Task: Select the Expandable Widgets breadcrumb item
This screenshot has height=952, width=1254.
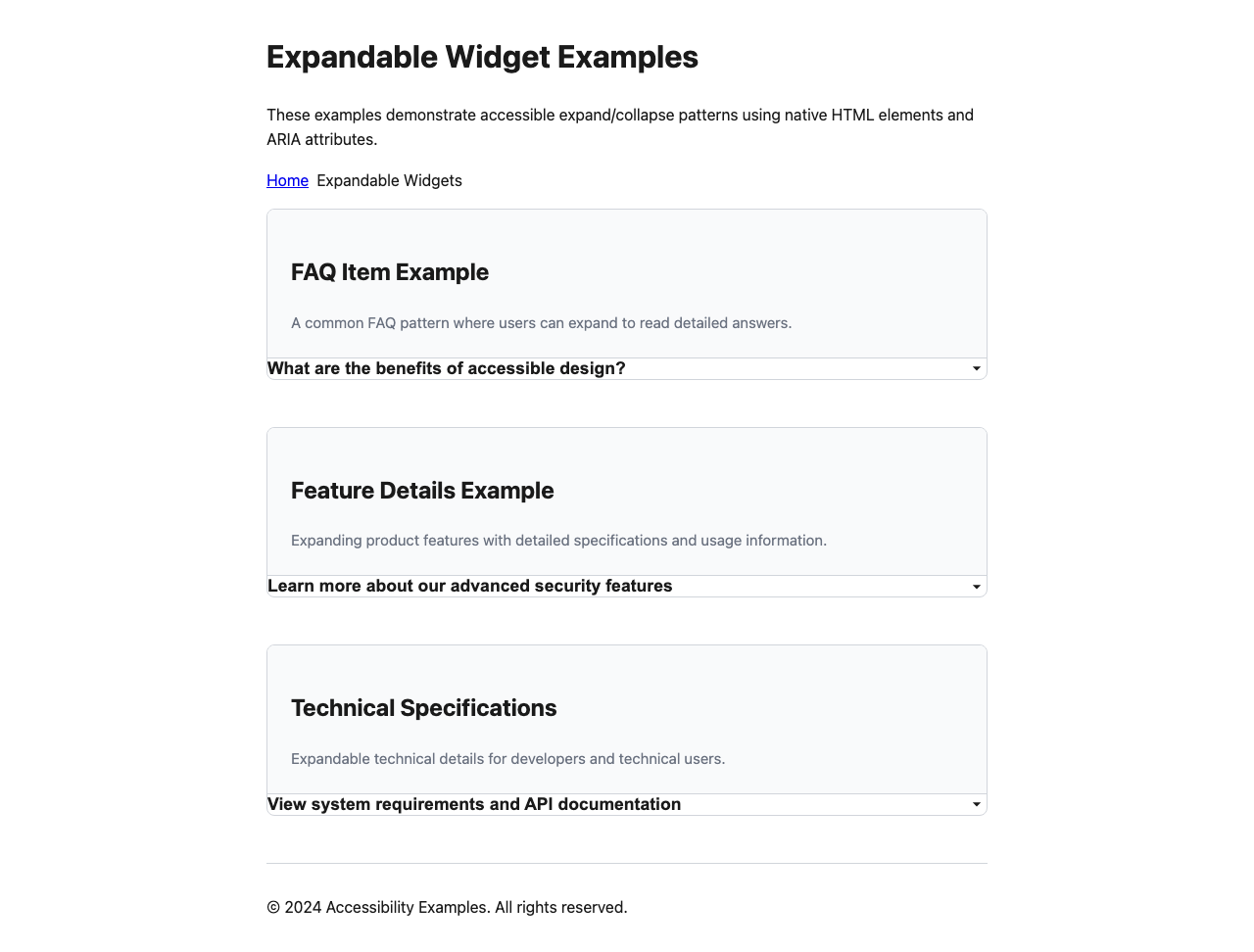Action: coord(389,180)
